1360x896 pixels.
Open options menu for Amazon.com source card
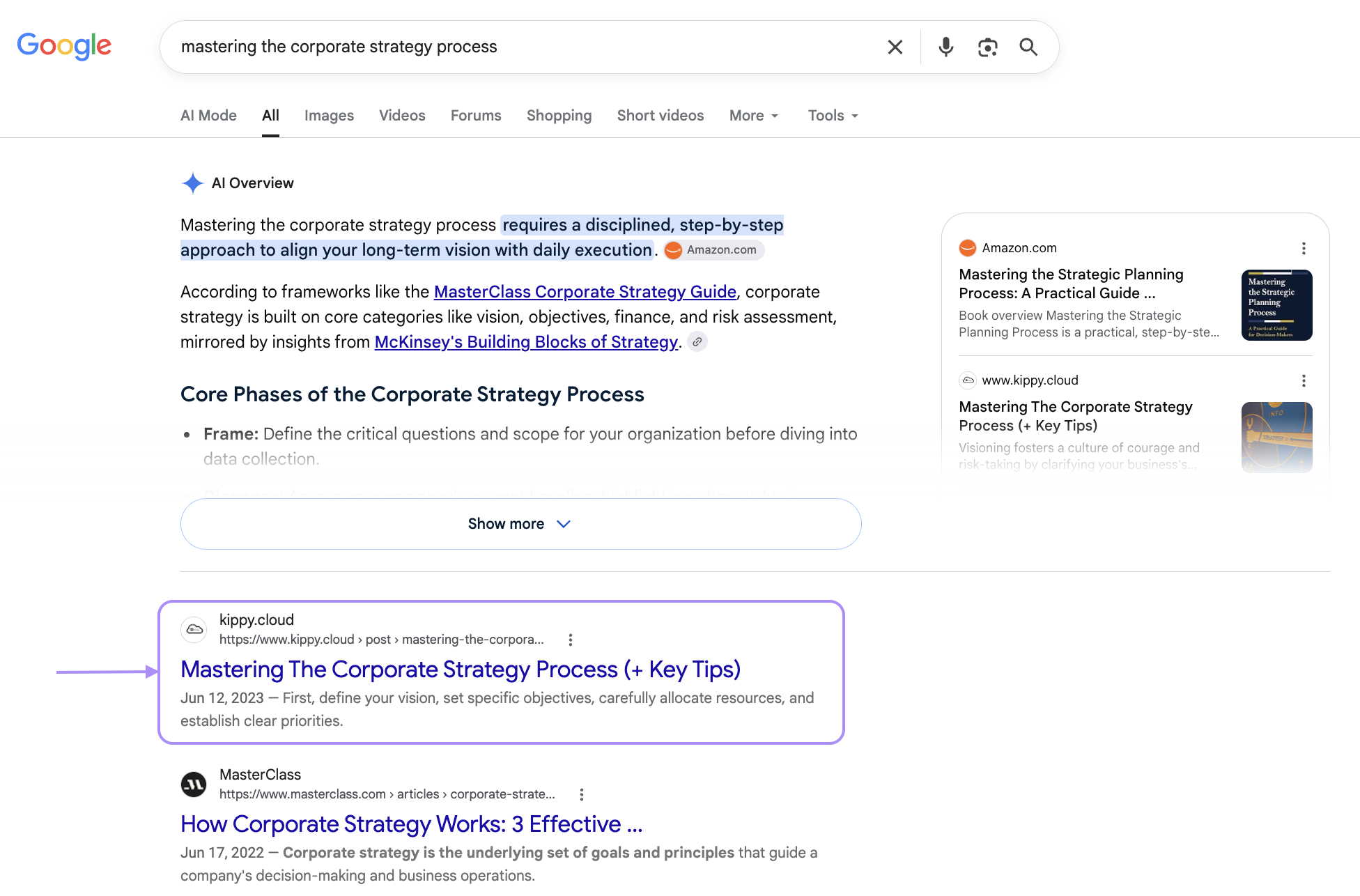tap(1304, 249)
